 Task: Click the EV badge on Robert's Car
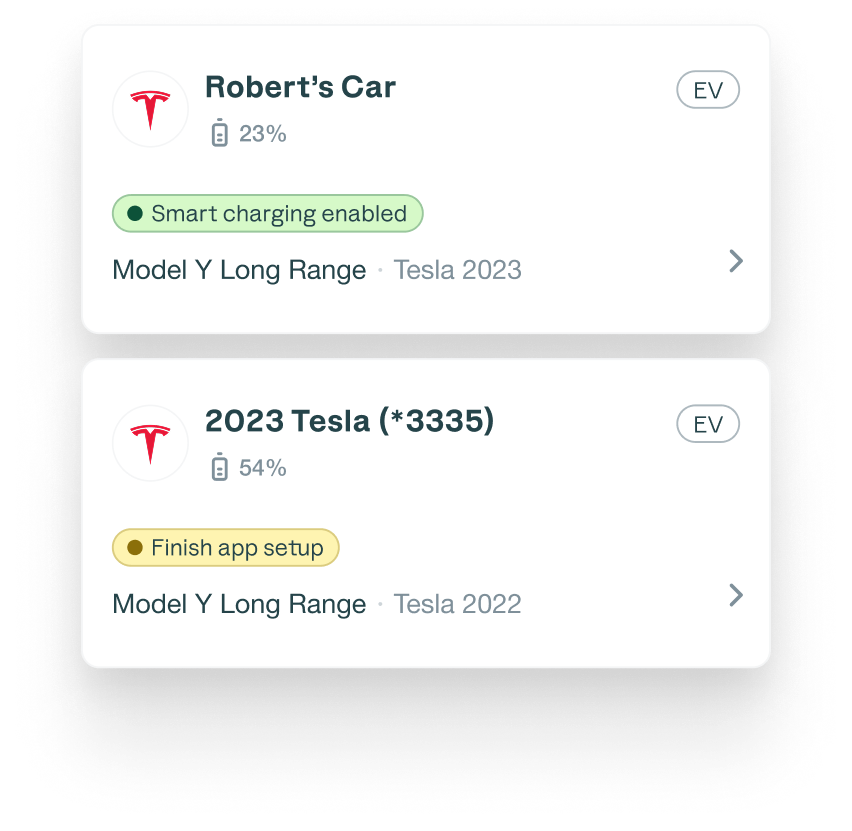click(708, 90)
